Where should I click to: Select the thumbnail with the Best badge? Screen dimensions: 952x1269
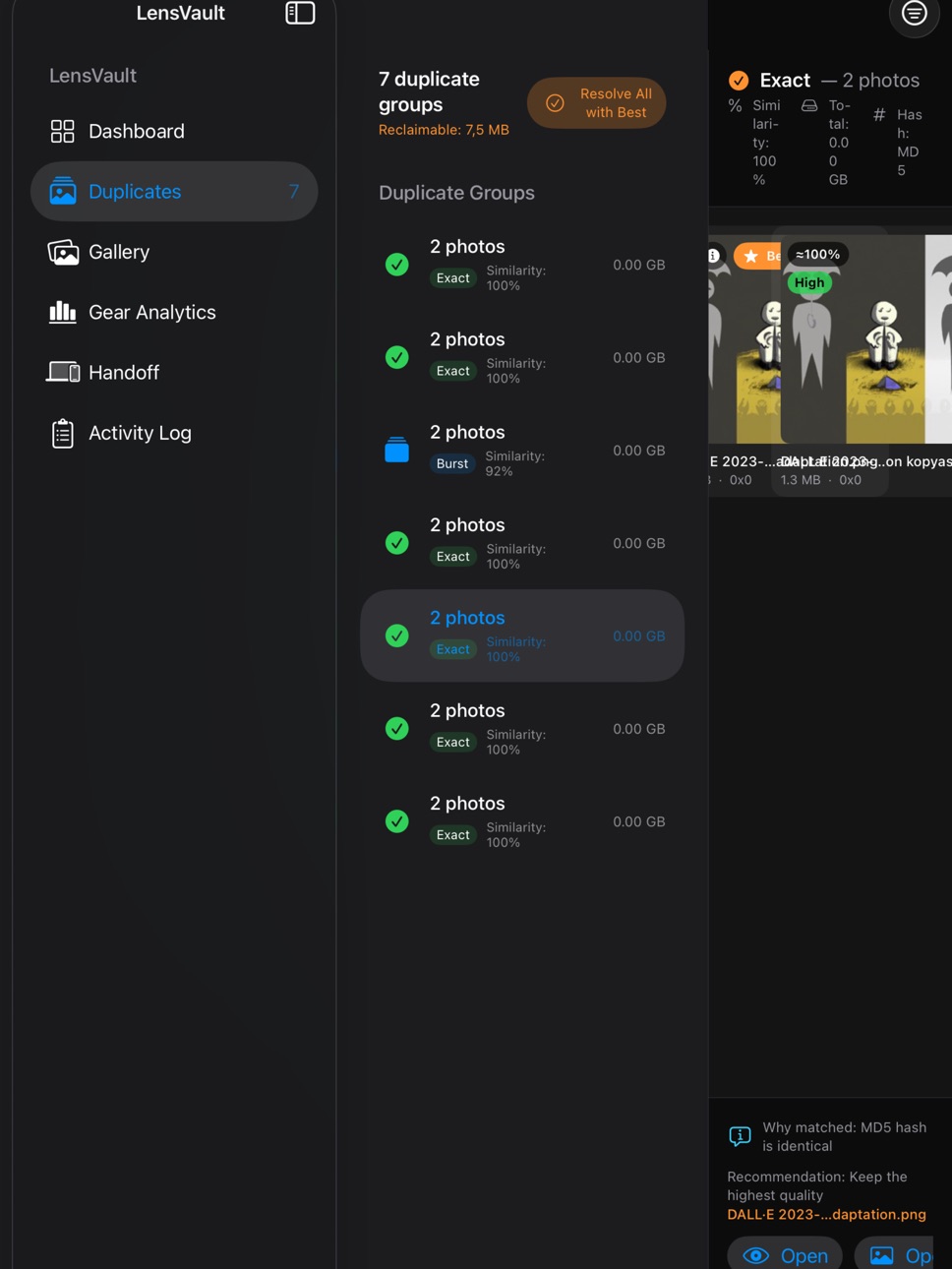coord(744,339)
